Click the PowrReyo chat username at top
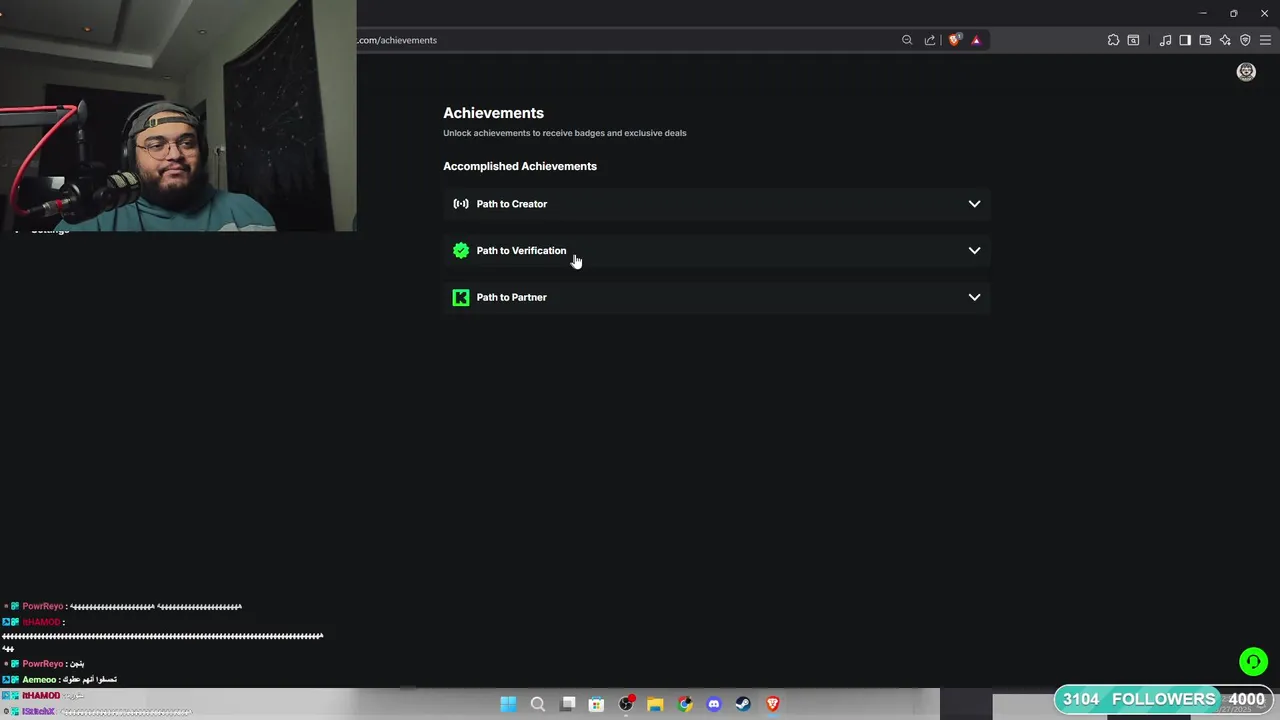1280x720 pixels. pos(43,606)
